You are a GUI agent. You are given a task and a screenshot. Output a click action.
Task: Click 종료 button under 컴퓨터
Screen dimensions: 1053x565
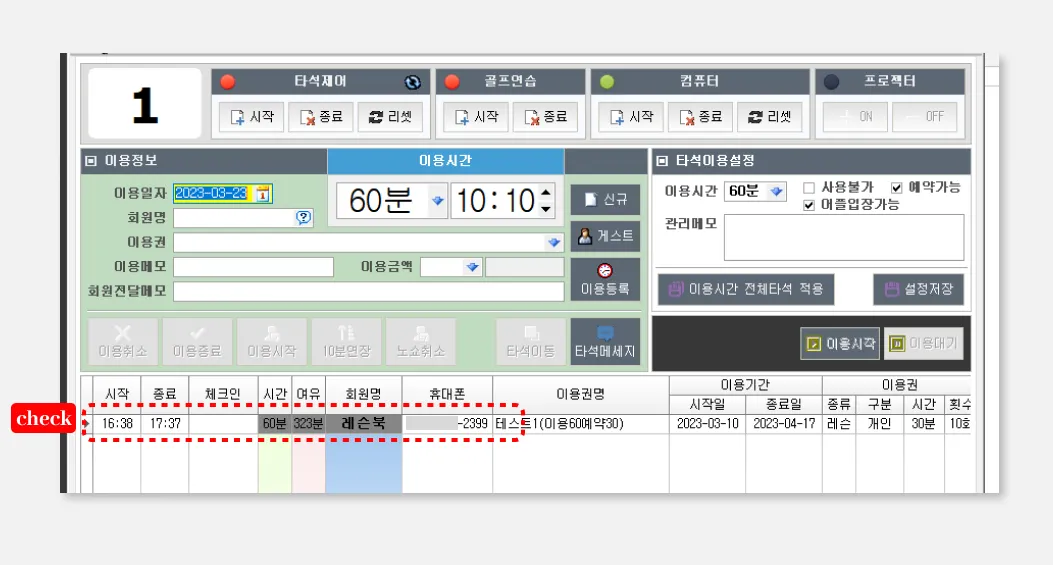(x=700, y=117)
